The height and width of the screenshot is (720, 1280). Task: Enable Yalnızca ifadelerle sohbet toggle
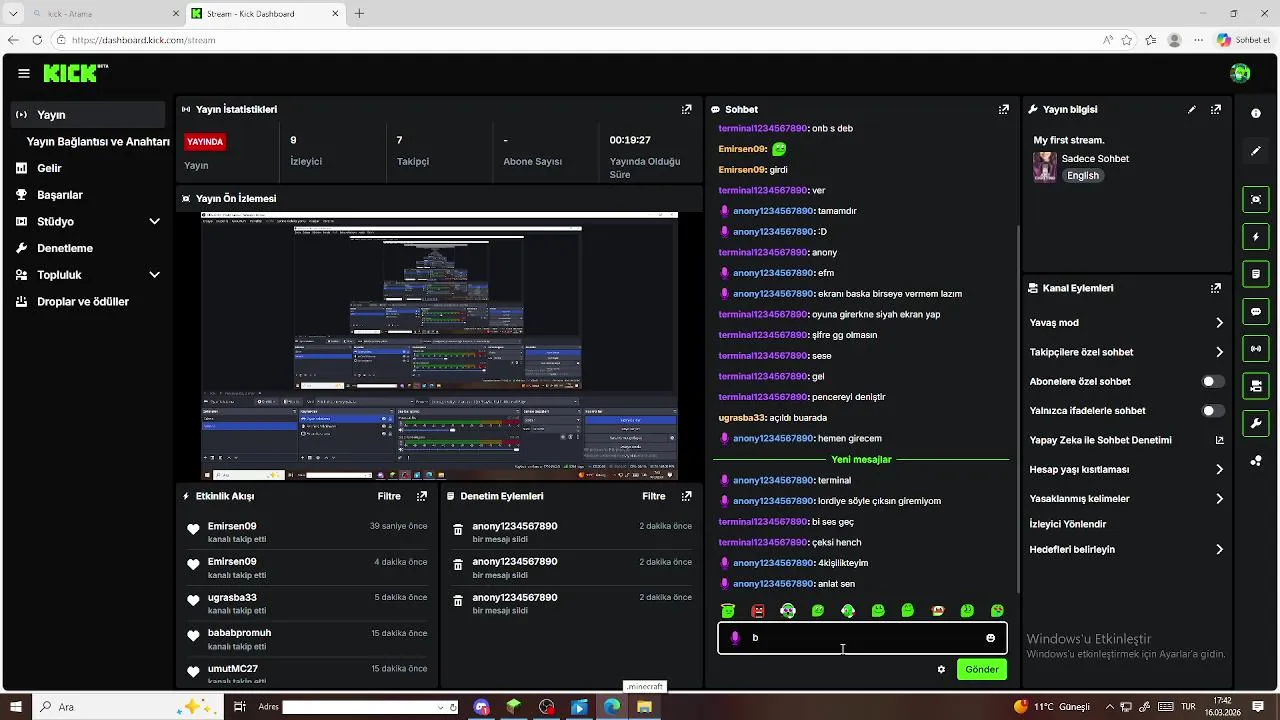[x=1213, y=411]
